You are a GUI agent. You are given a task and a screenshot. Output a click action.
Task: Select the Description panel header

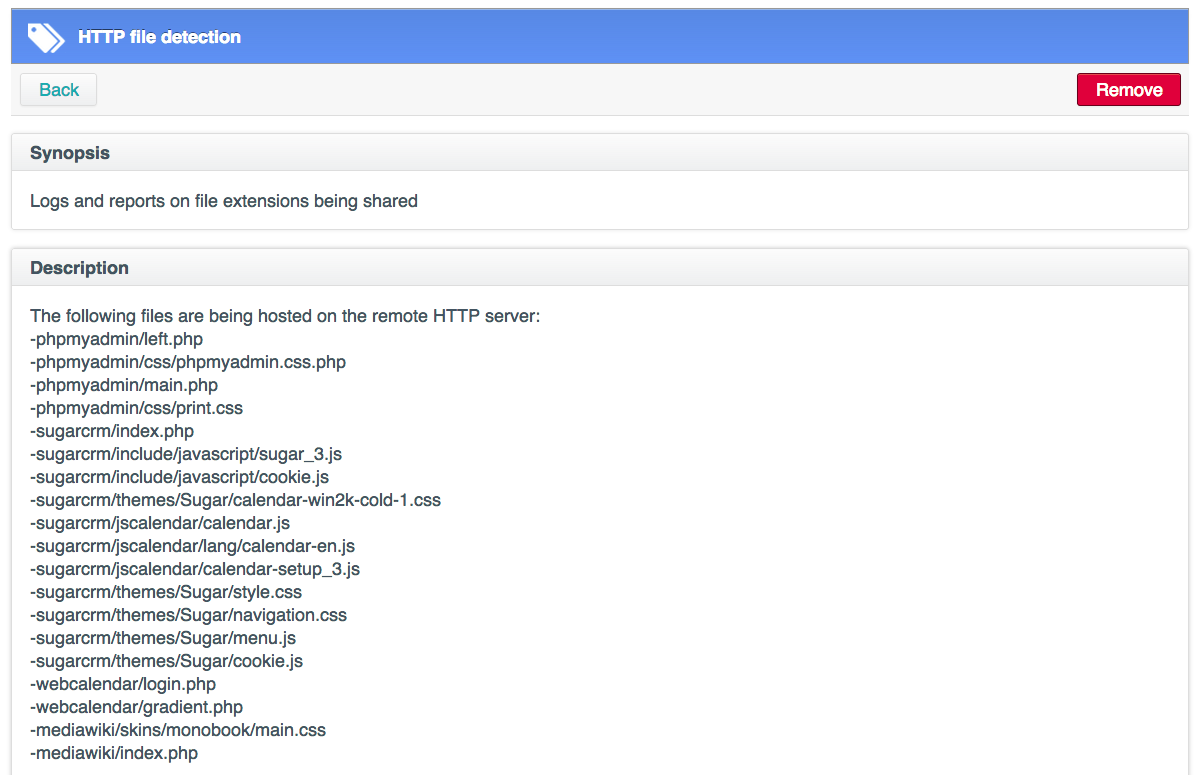[x=600, y=268]
